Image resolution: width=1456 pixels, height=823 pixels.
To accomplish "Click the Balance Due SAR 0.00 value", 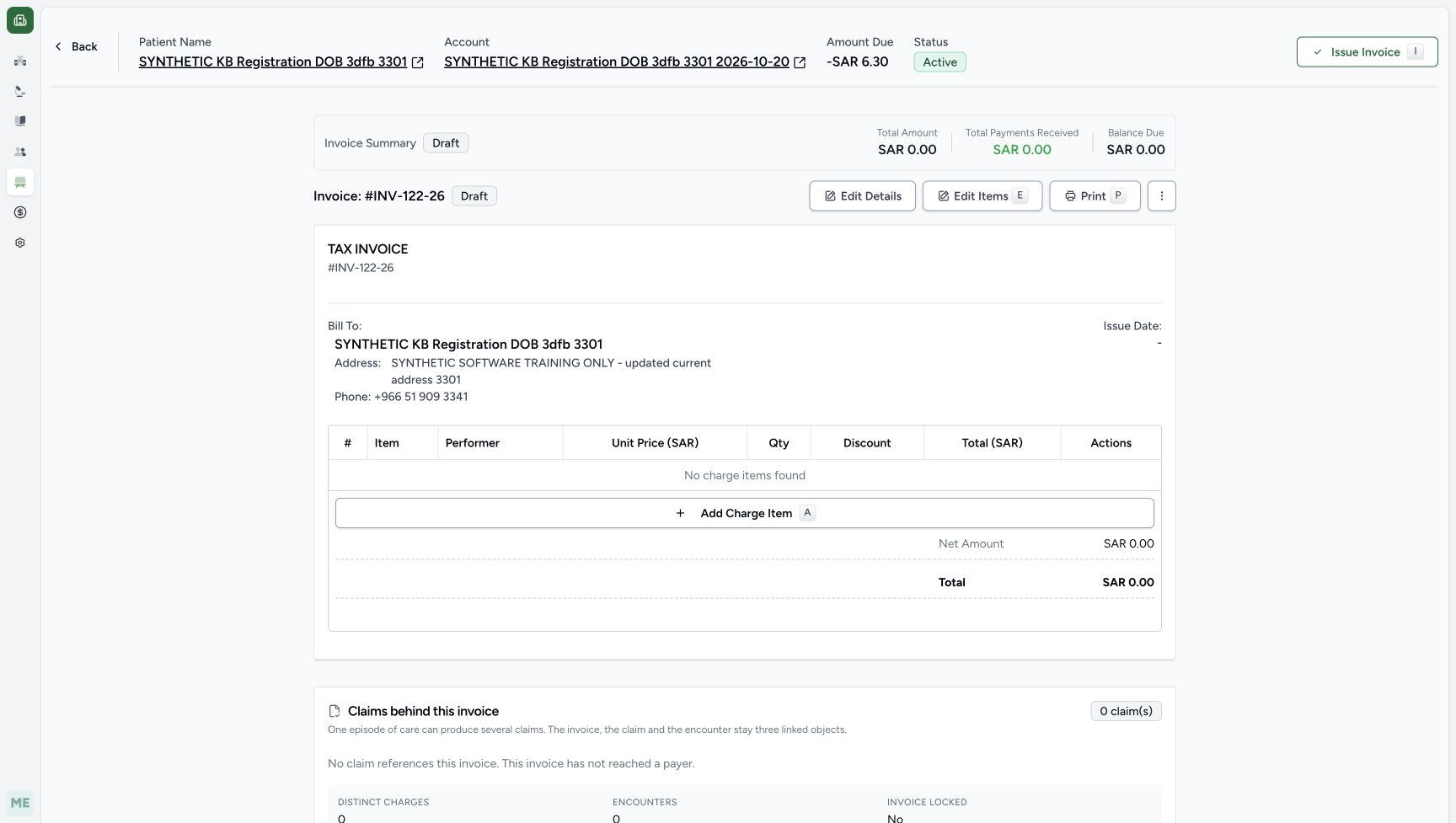I will coord(1136,150).
